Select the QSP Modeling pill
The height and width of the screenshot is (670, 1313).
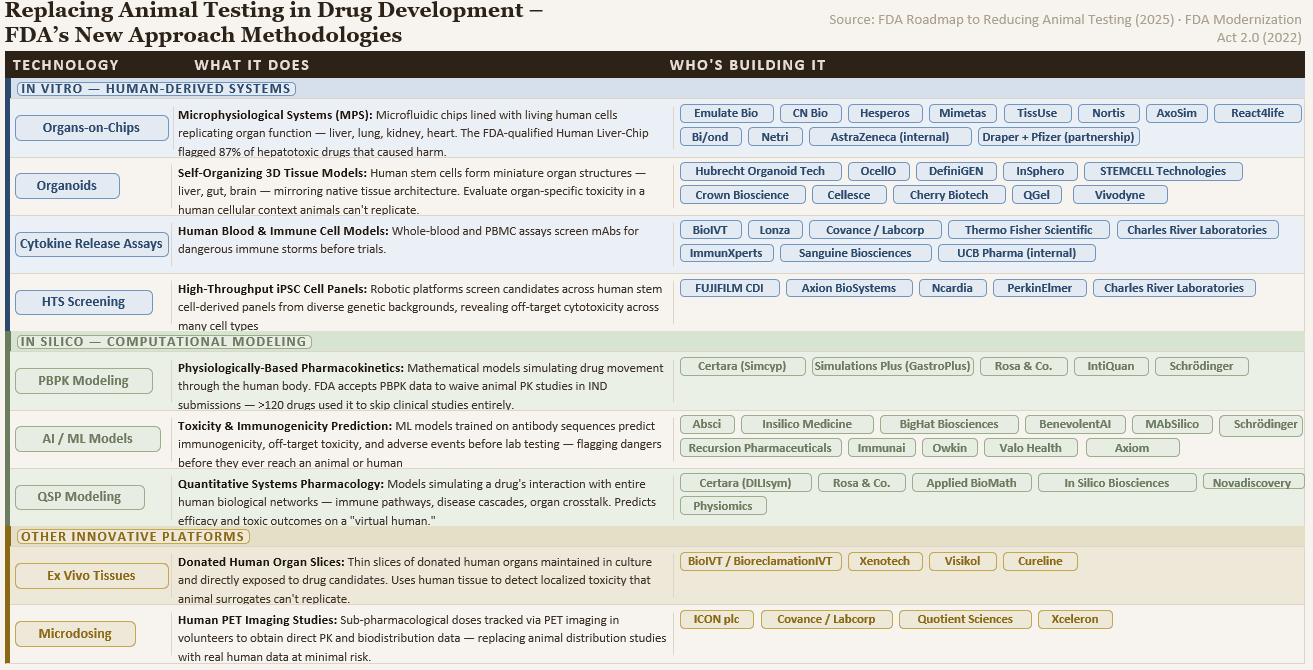[79, 497]
